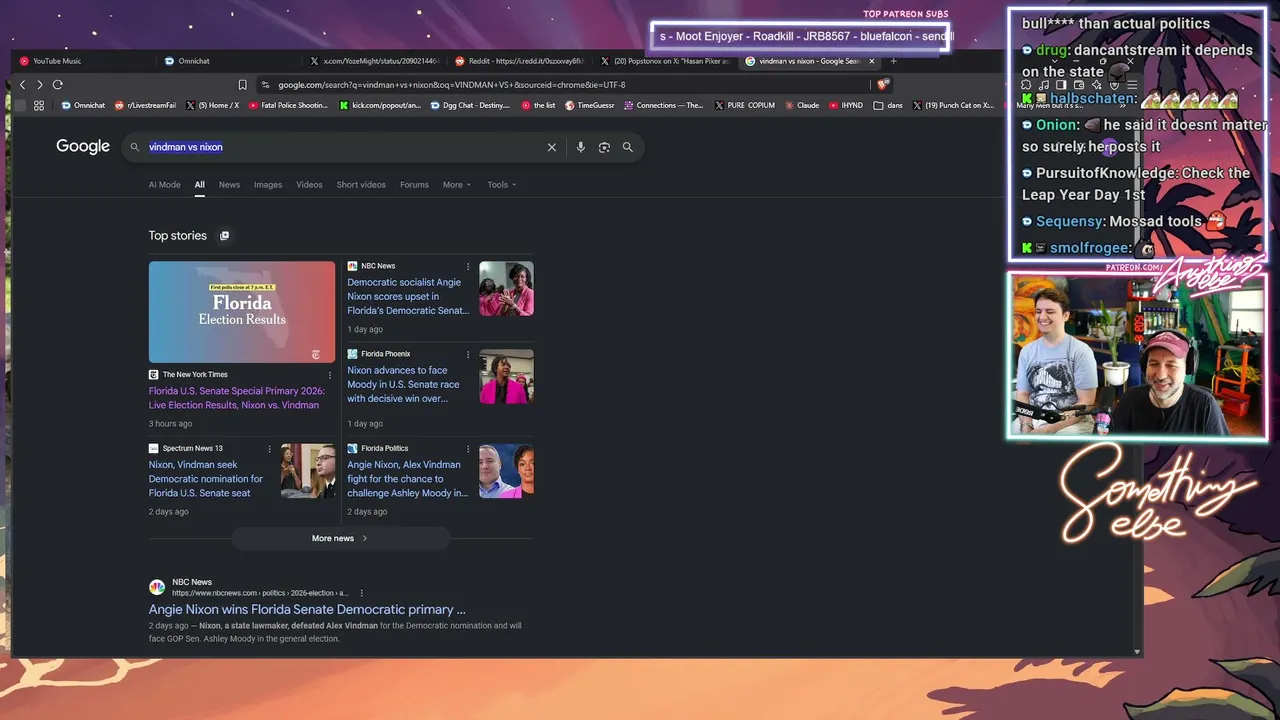Open the (19) Punch Cat on X bookmark
Image resolution: width=1280 pixels, height=720 pixels.
(x=954, y=105)
